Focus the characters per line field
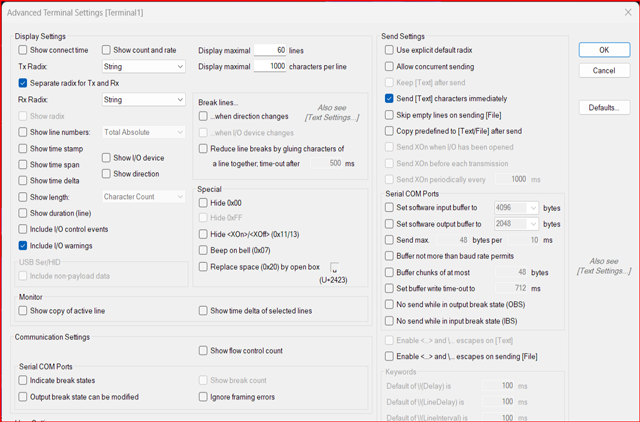Image resolution: width=640 pixels, height=422 pixels. click(269, 66)
